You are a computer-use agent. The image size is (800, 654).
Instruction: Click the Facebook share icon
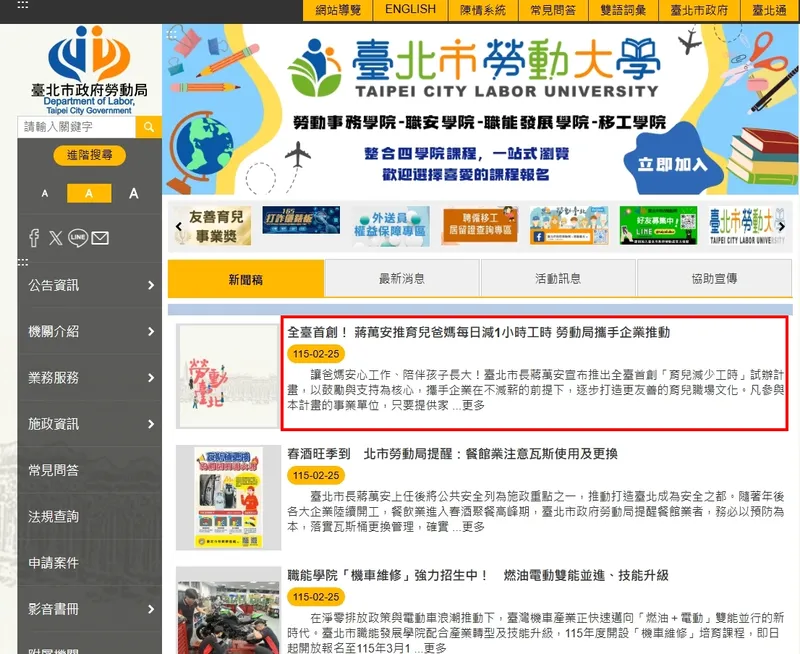[34, 238]
